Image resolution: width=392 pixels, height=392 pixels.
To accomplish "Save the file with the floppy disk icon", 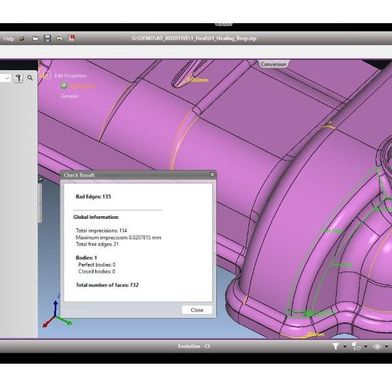I will point(48,39).
